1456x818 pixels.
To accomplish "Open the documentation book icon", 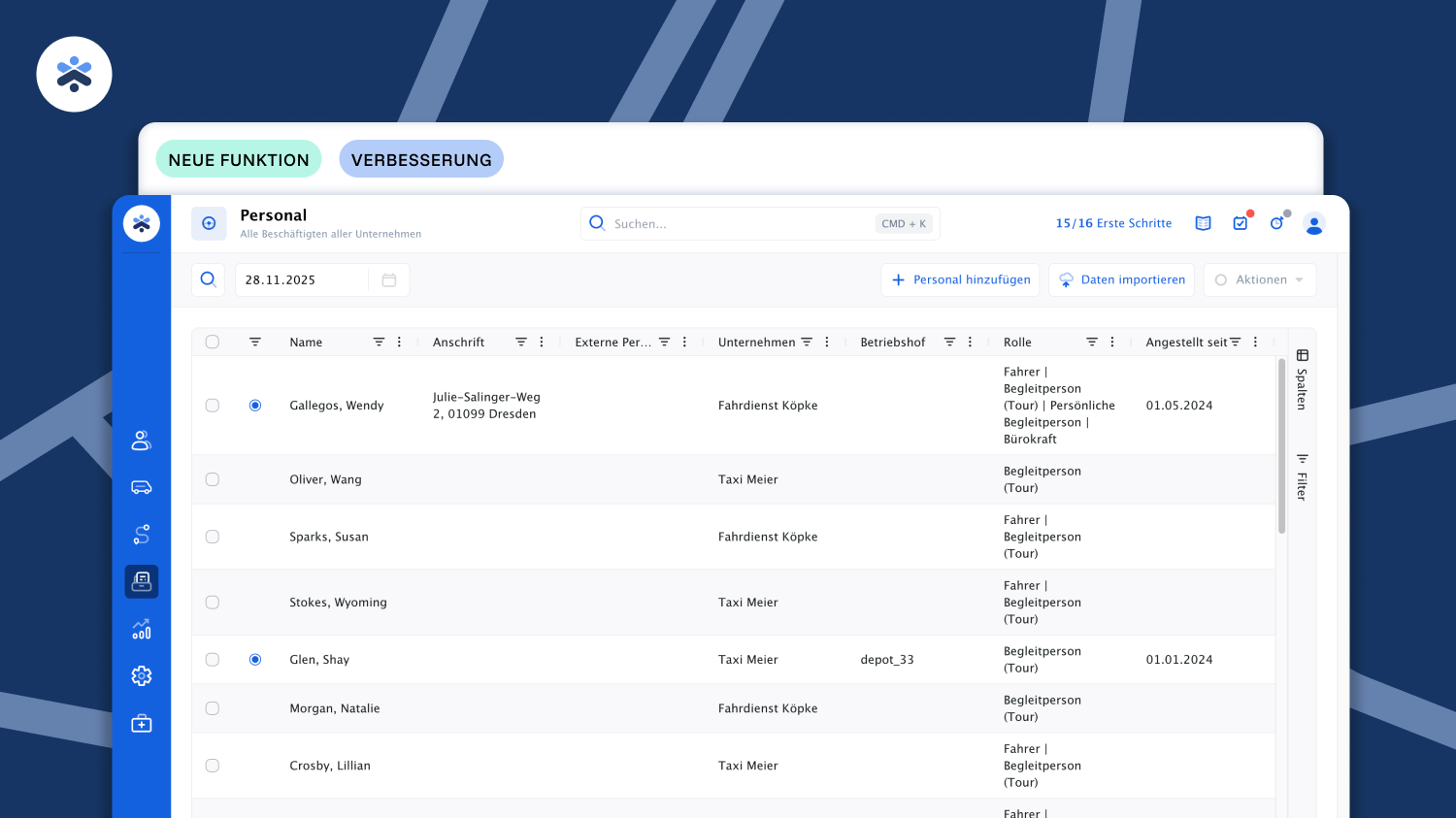I will point(1204,223).
